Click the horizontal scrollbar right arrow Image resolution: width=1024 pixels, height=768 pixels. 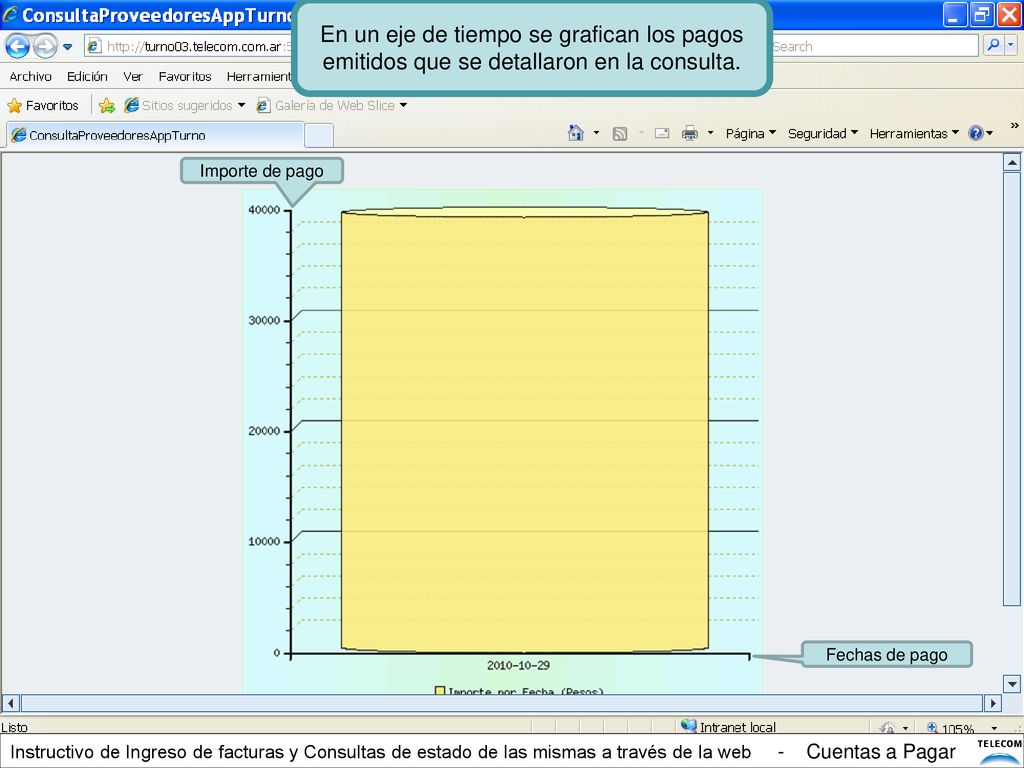[993, 703]
